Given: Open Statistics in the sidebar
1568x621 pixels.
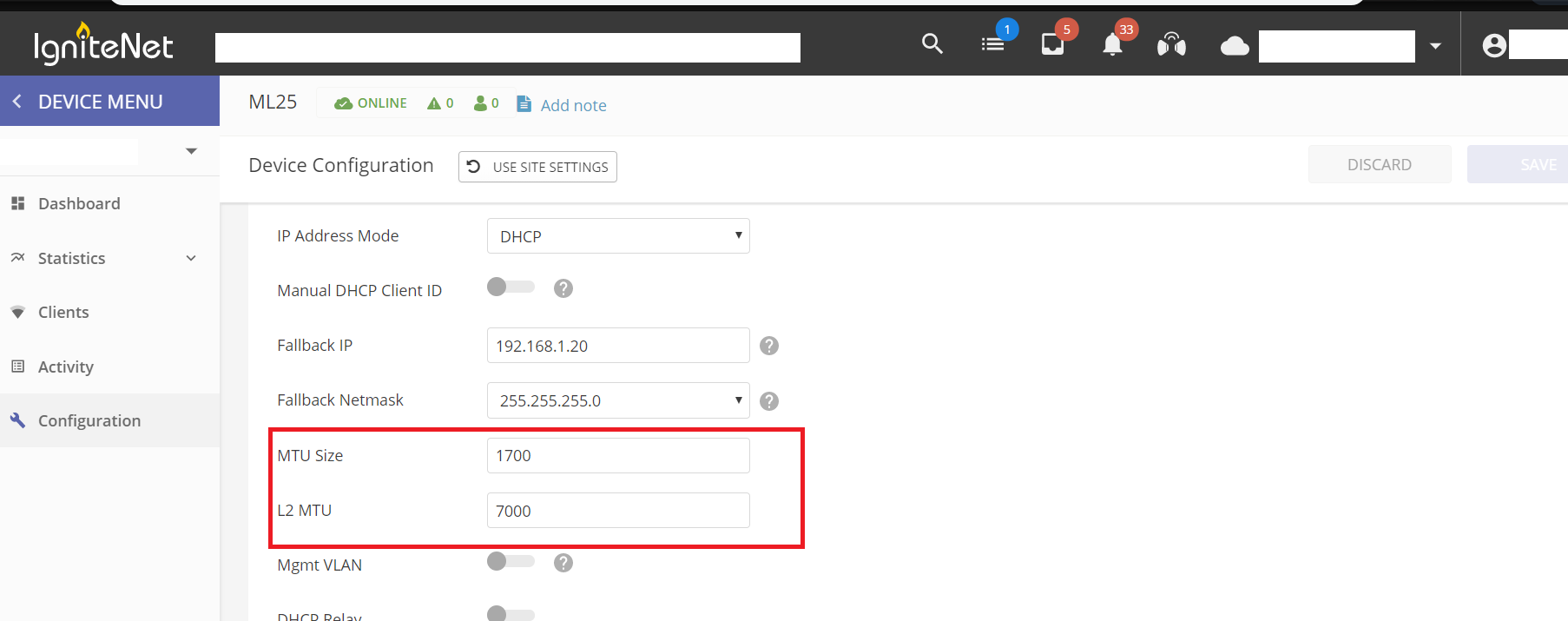Looking at the screenshot, I should click(x=71, y=258).
